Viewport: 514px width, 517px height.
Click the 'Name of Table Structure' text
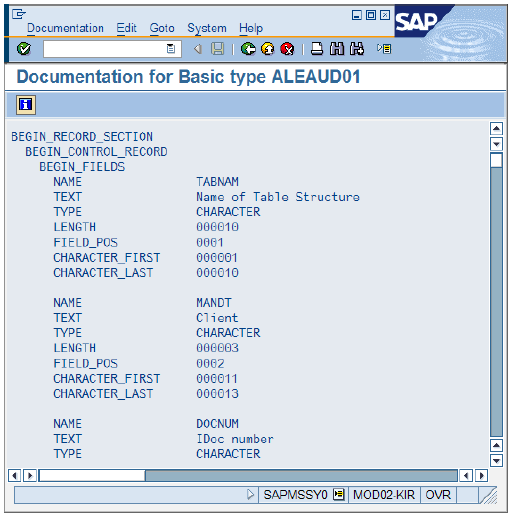[x=278, y=197]
